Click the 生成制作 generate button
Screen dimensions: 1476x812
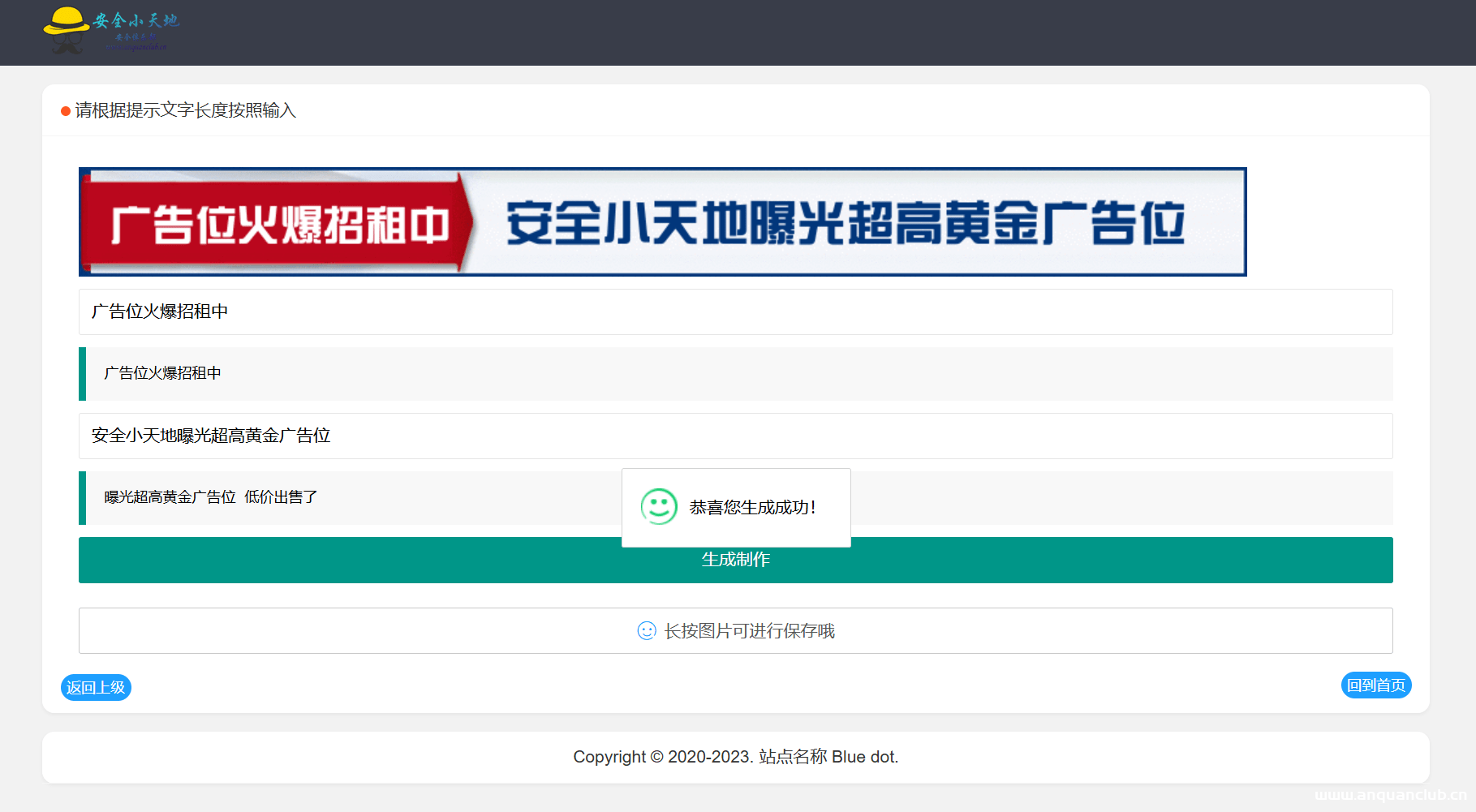(x=735, y=560)
